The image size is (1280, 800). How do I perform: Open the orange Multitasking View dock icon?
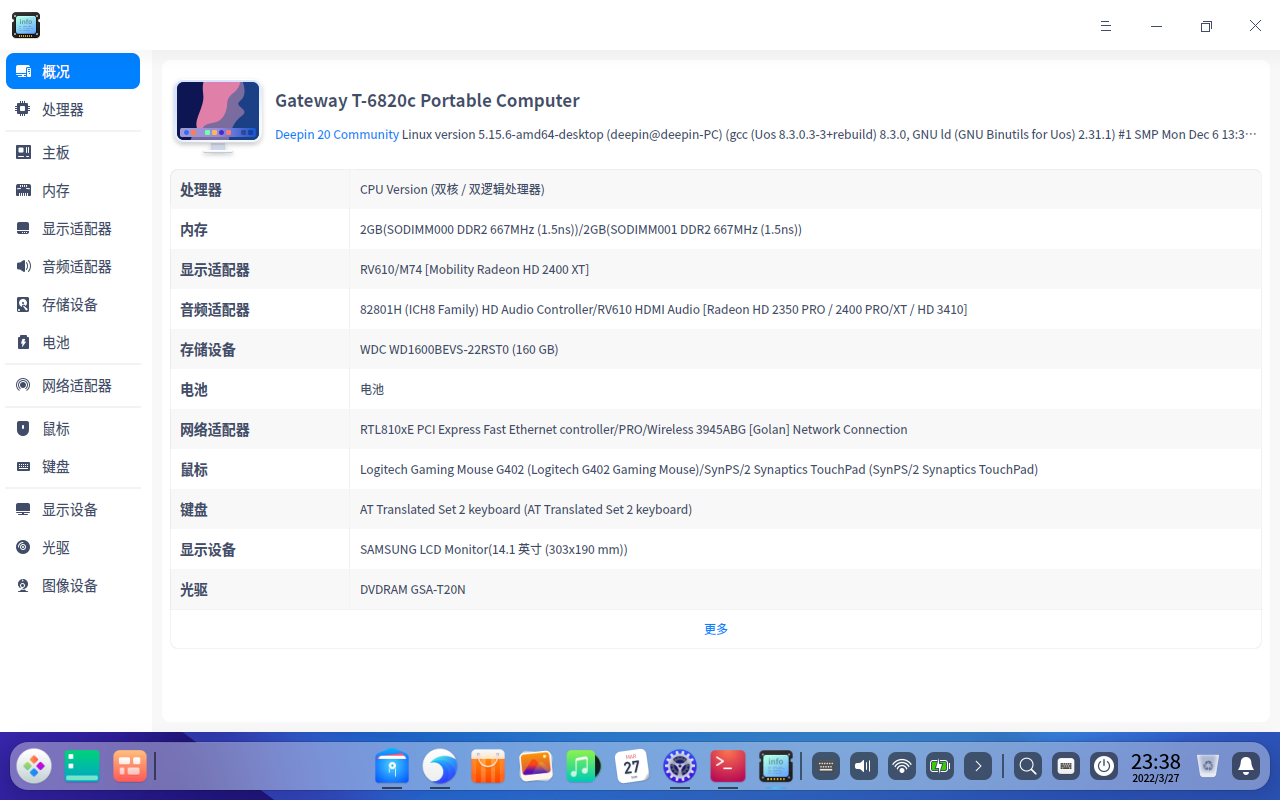130,766
